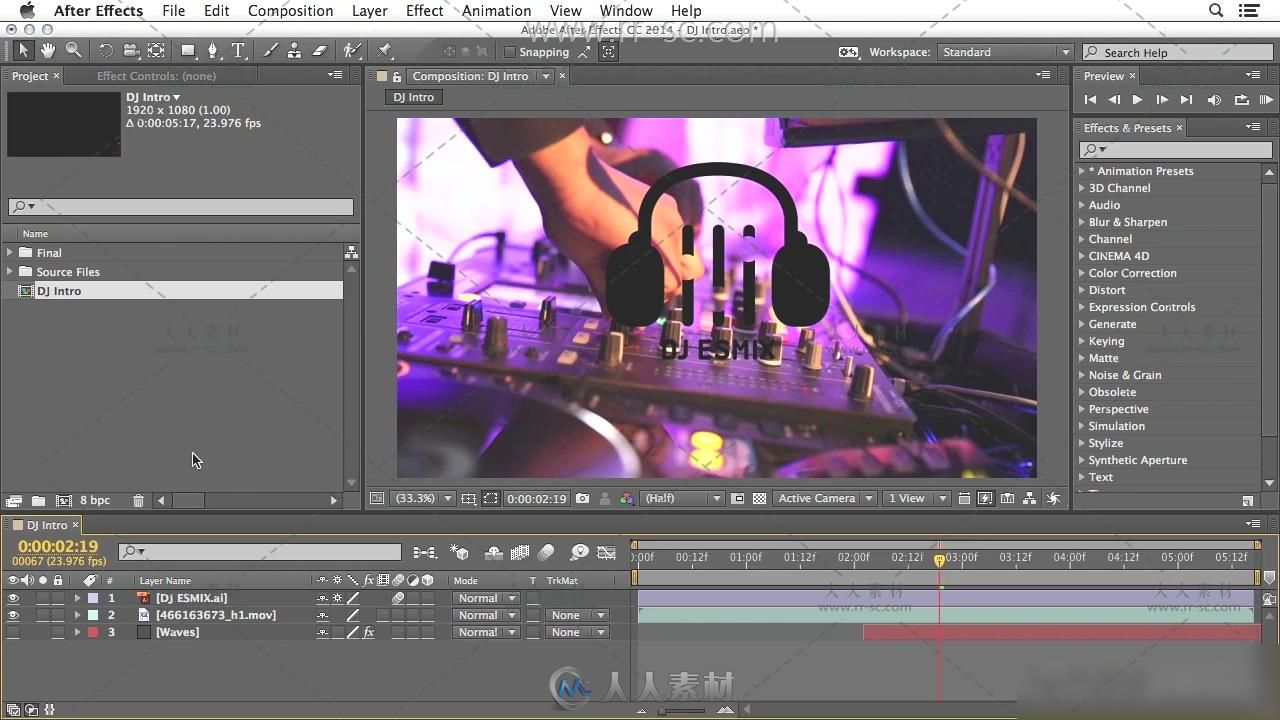This screenshot has width=1280, height=720.
Task: Hide the 466163673_h1.mov layer
Action: 13,615
